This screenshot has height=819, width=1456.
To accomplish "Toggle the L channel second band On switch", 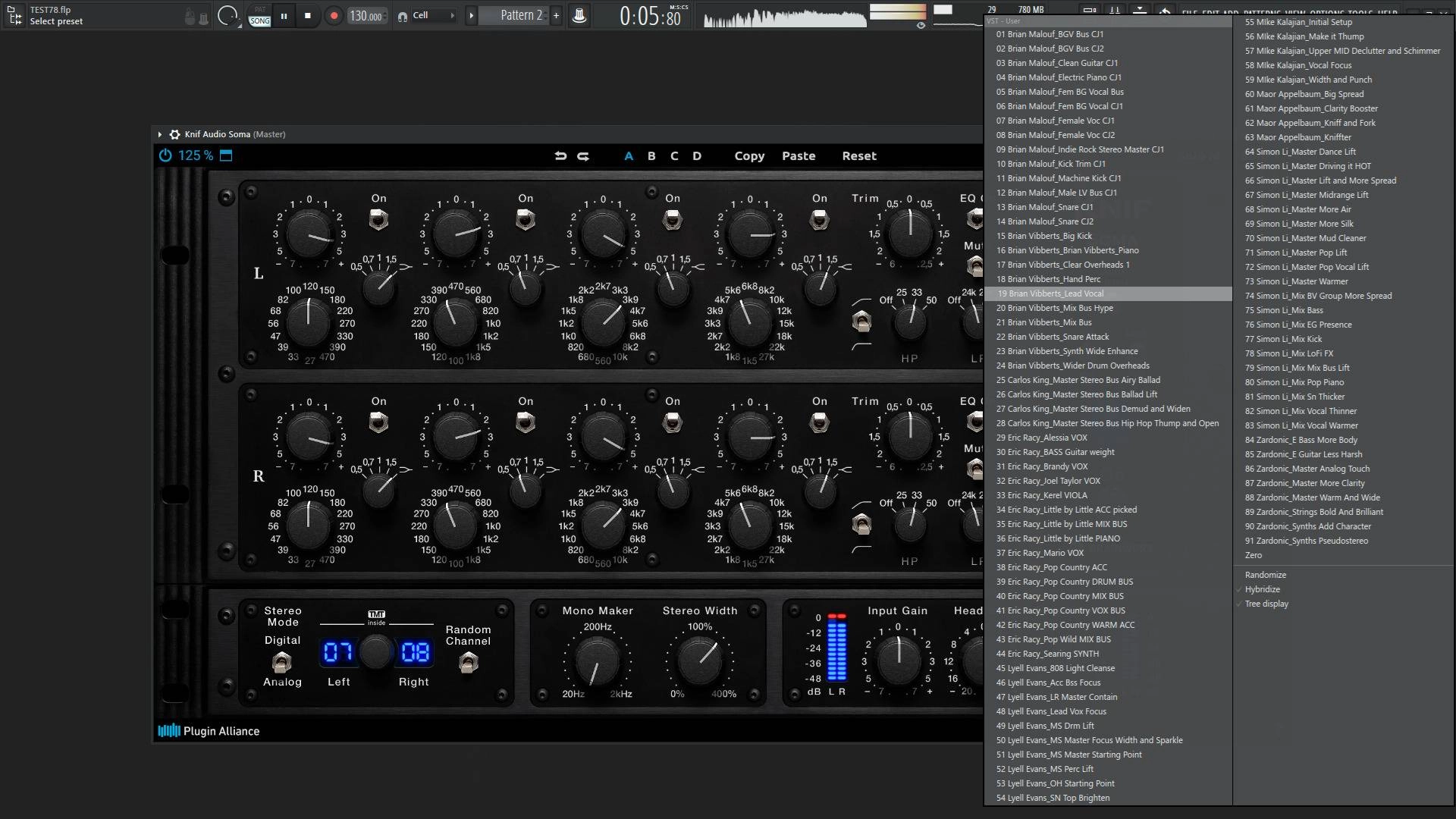I will (x=526, y=220).
